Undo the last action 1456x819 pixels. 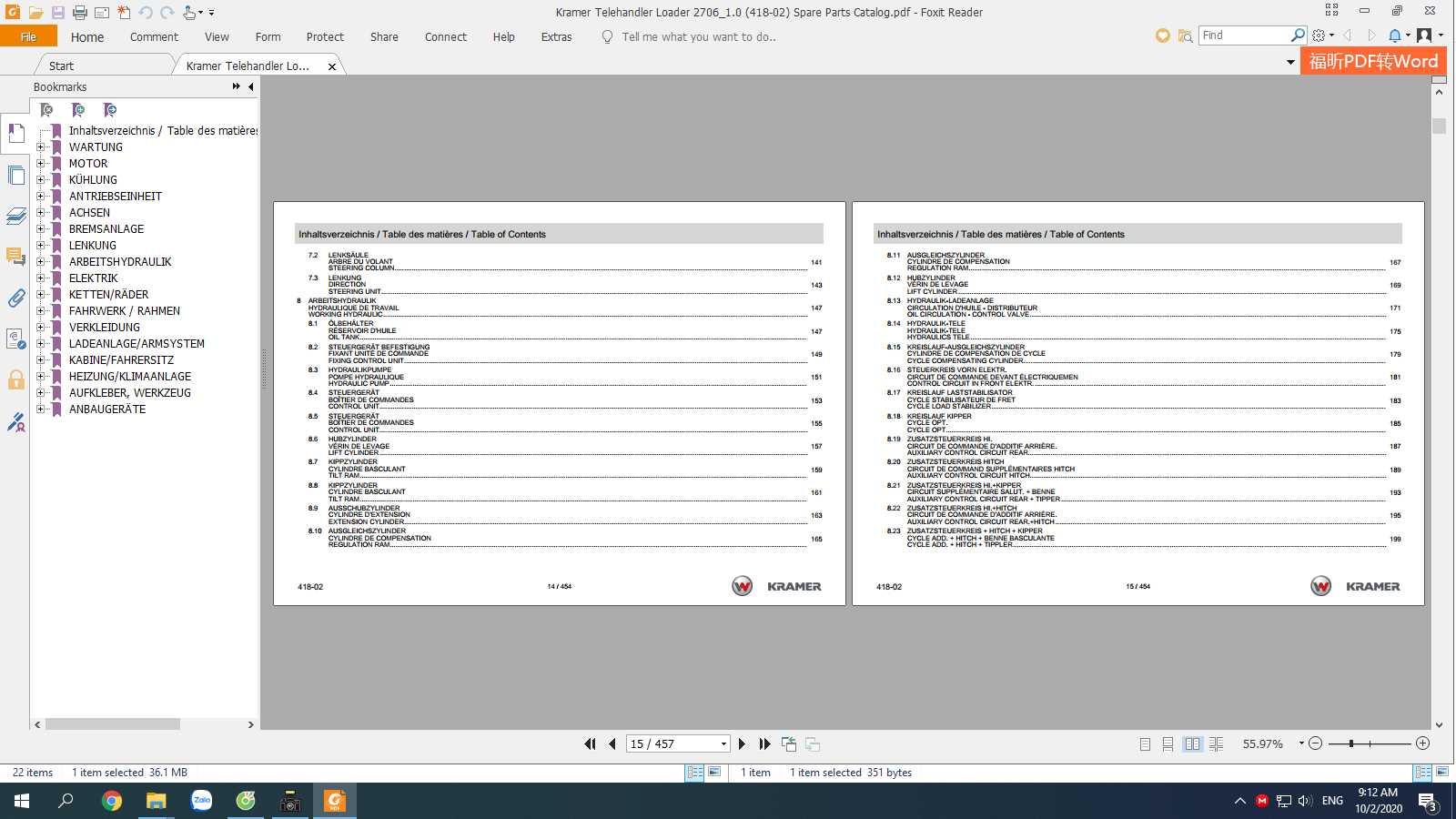(x=146, y=13)
